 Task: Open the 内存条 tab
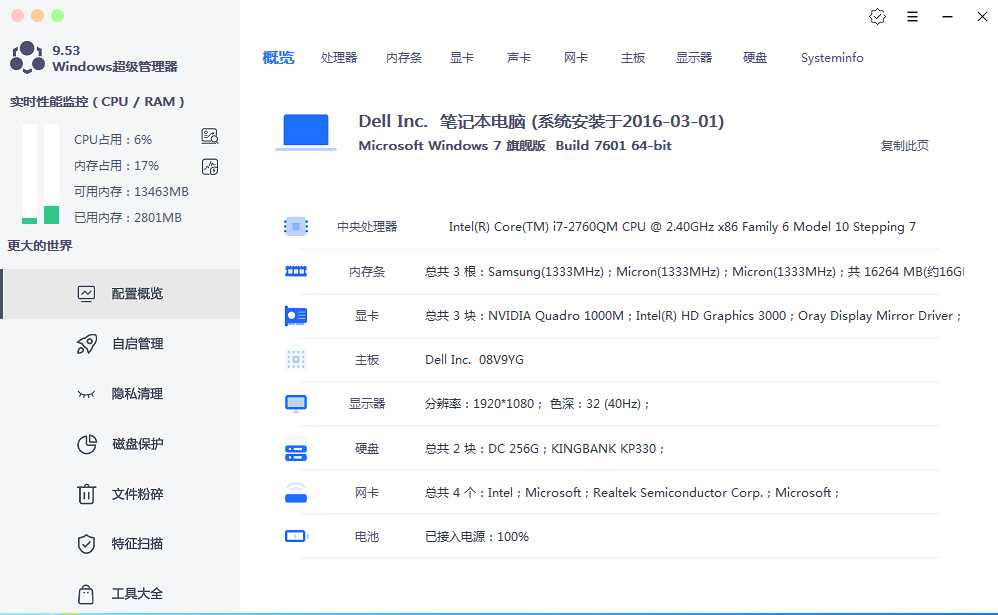[404, 58]
